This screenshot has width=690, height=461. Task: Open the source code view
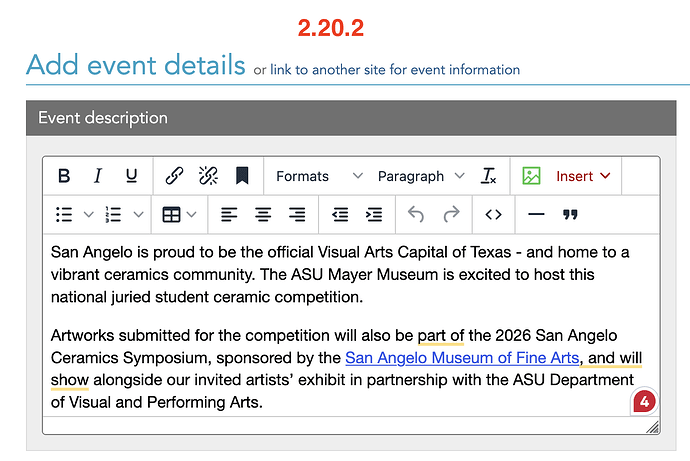pyautogui.click(x=493, y=214)
